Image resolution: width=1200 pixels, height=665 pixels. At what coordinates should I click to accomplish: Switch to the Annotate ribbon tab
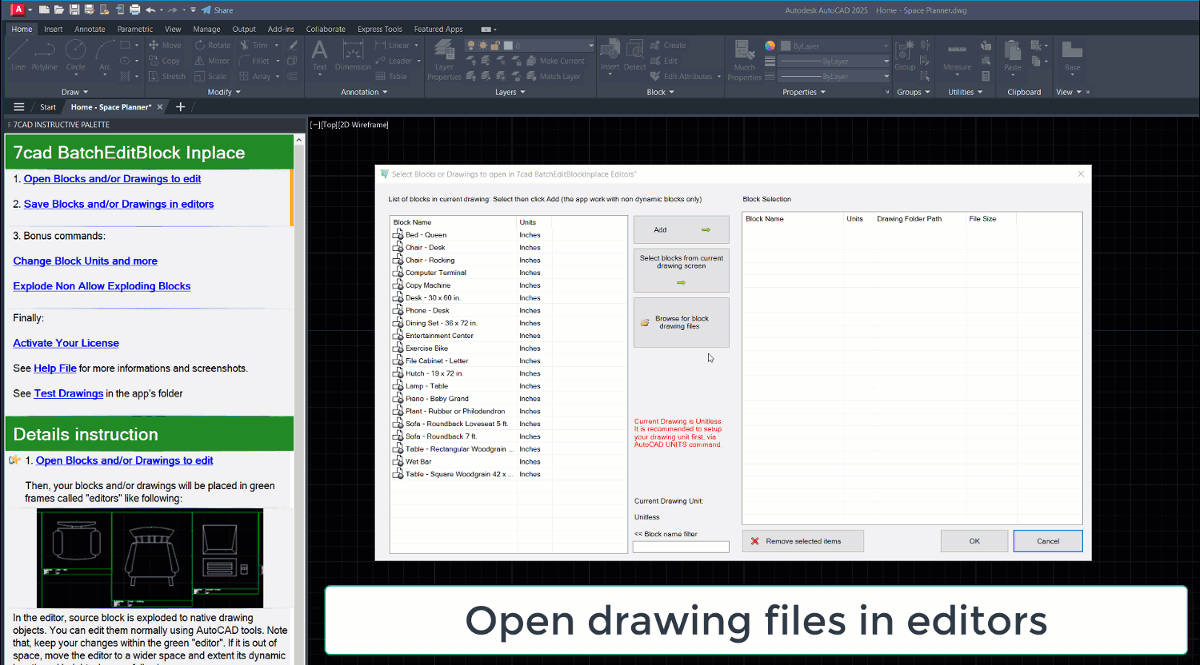click(x=90, y=29)
